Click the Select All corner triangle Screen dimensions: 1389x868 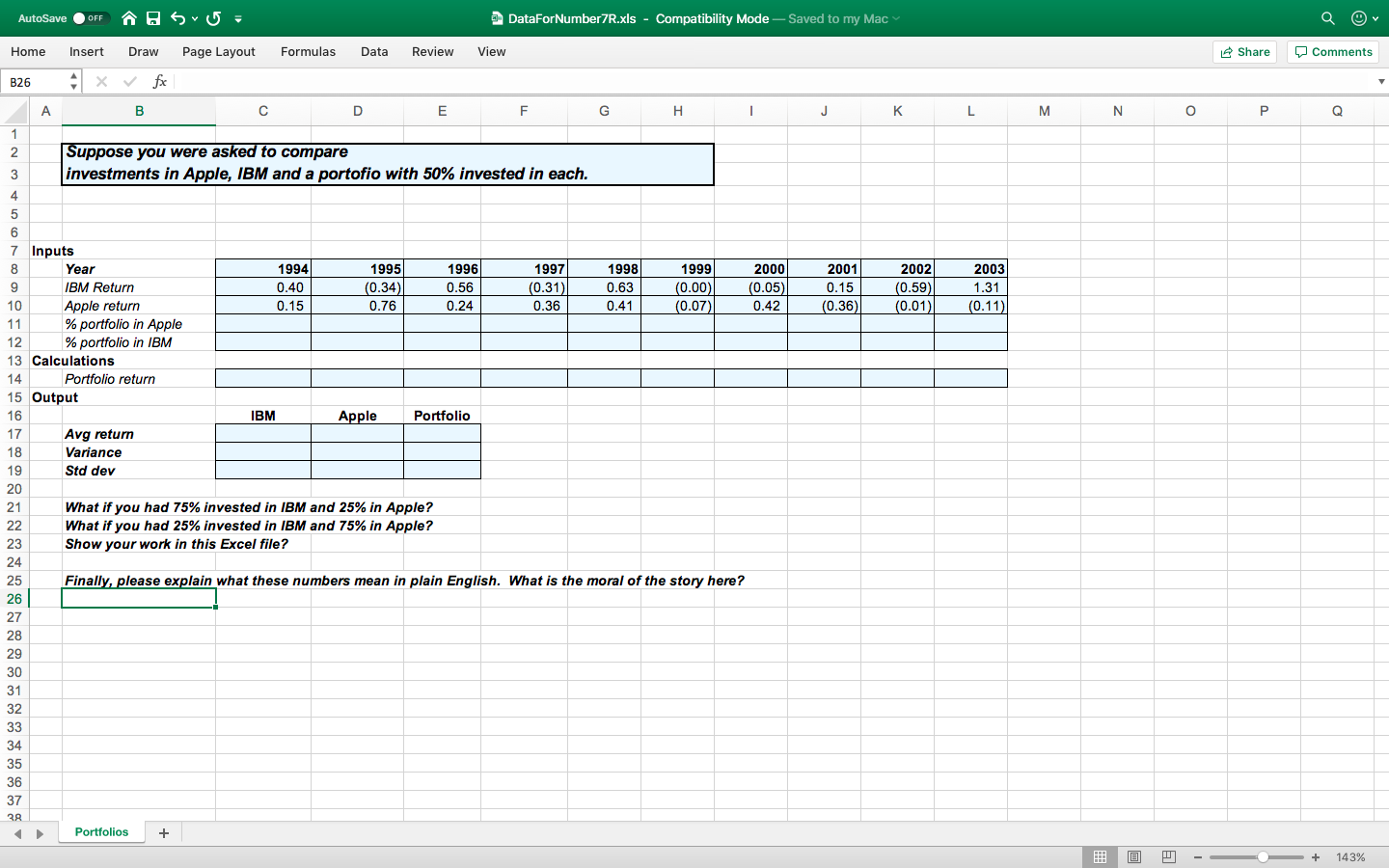point(14,111)
